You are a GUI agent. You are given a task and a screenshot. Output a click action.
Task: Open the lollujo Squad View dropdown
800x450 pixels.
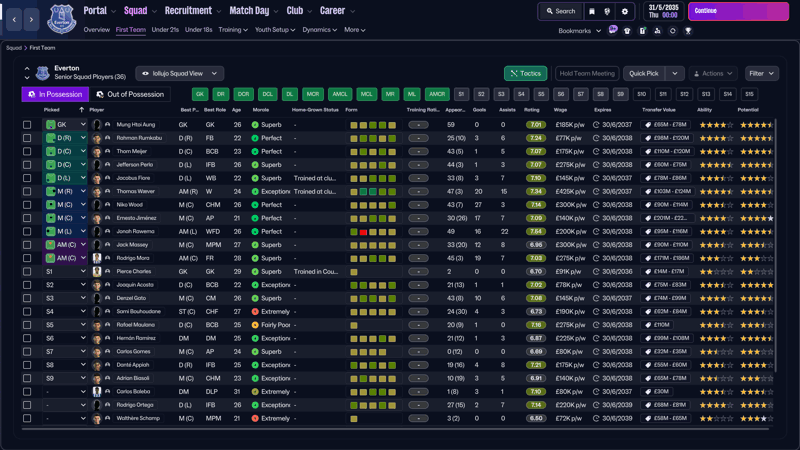coord(180,73)
